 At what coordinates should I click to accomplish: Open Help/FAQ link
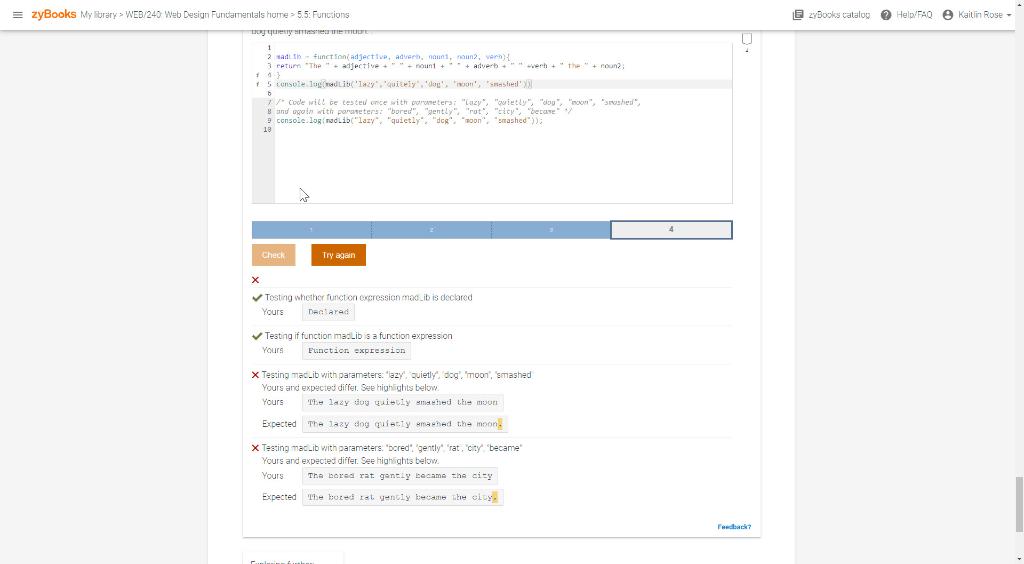[x=914, y=14]
